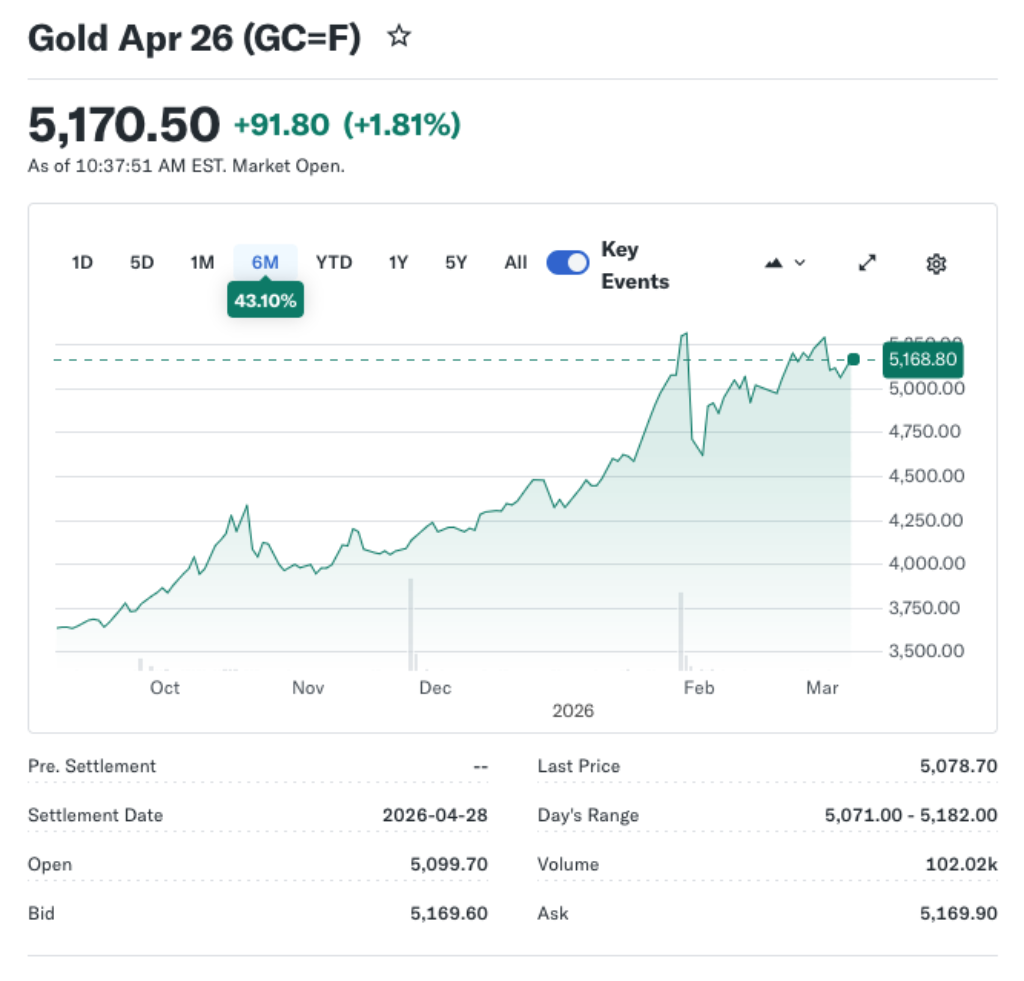Click the mountain chart type icon
The width and height of the screenshot is (1024, 981).
click(774, 263)
